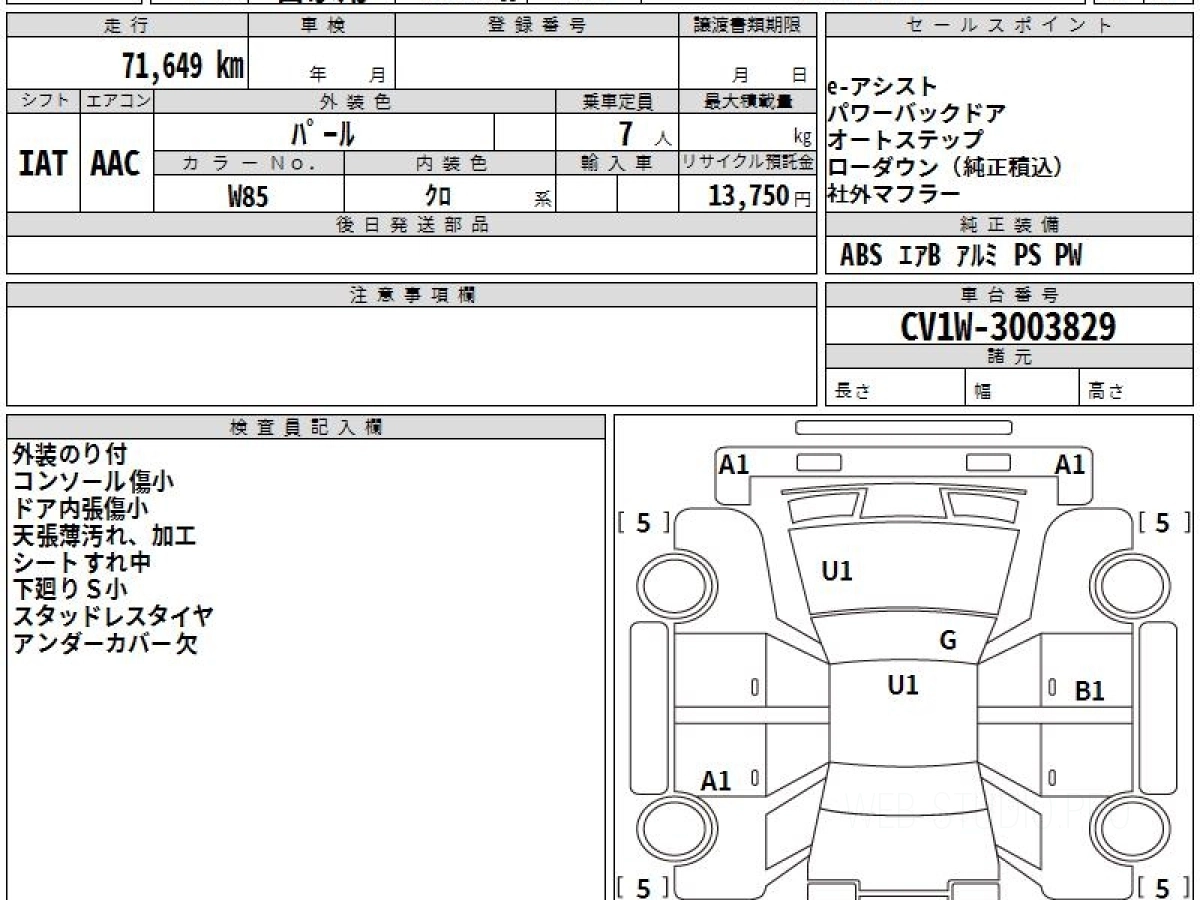1200x900 pixels.
Task: Select the W85 color code
Action: coord(248,196)
